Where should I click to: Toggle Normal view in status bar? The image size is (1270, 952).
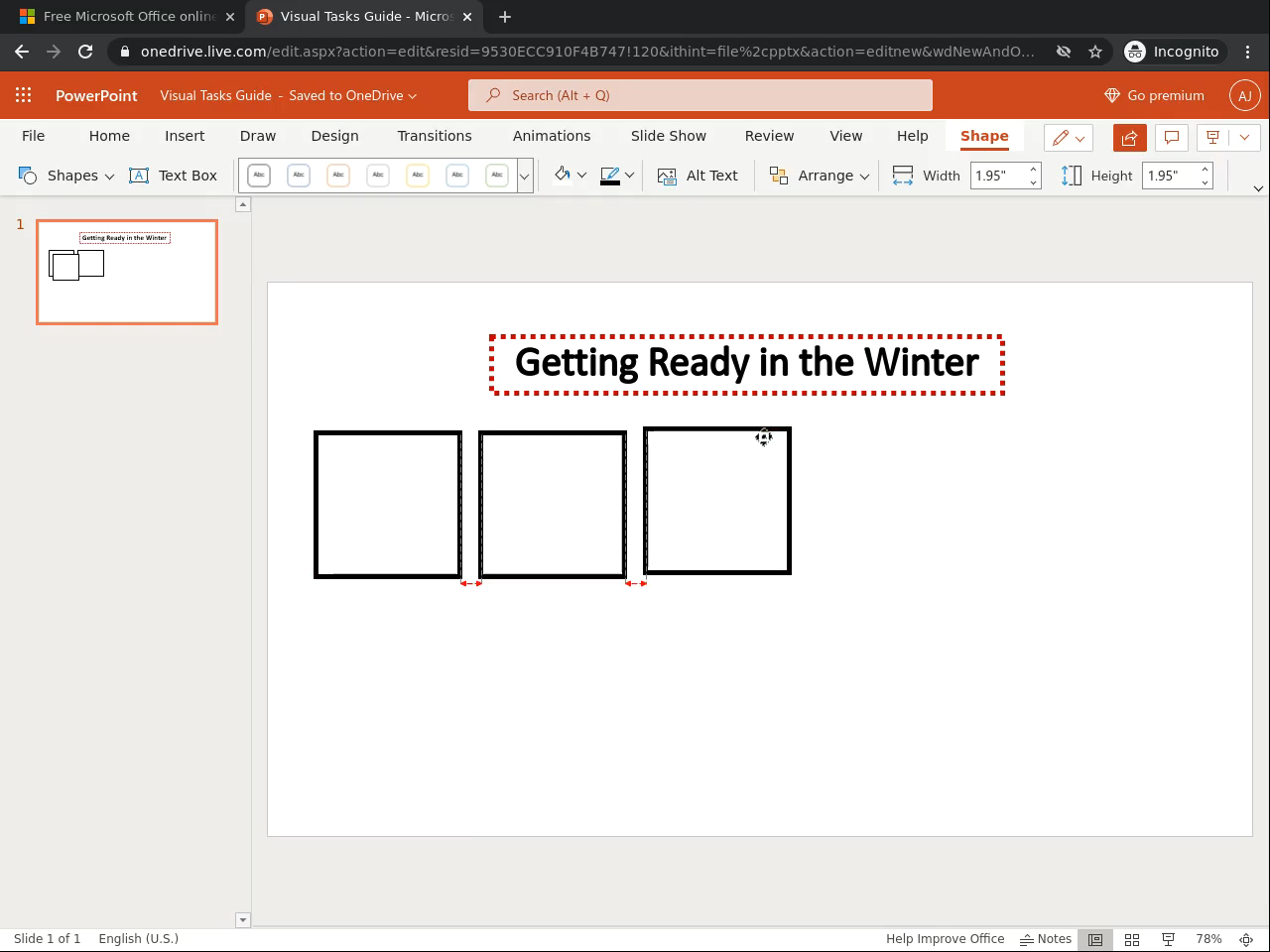1095,939
